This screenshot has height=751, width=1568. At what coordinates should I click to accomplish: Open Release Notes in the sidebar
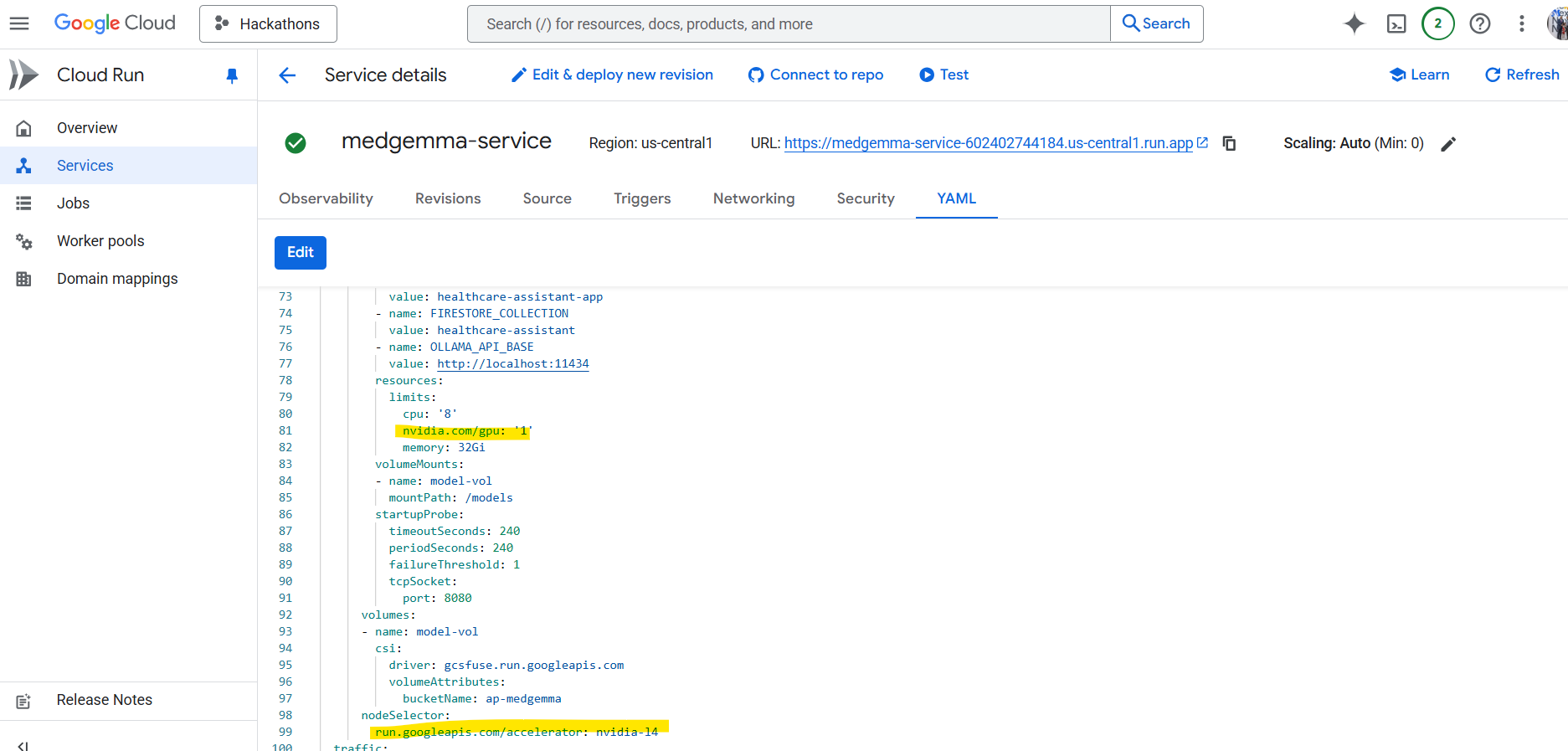(128, 700)
